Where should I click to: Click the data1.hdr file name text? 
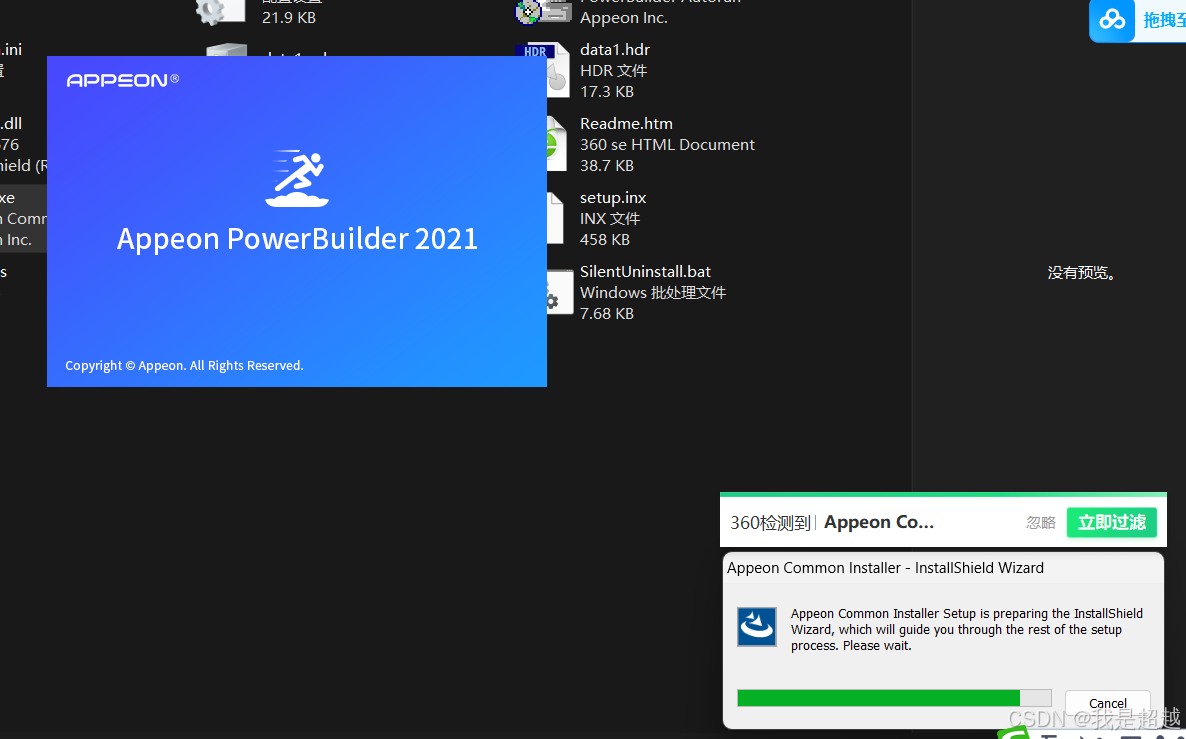(614, 49)
